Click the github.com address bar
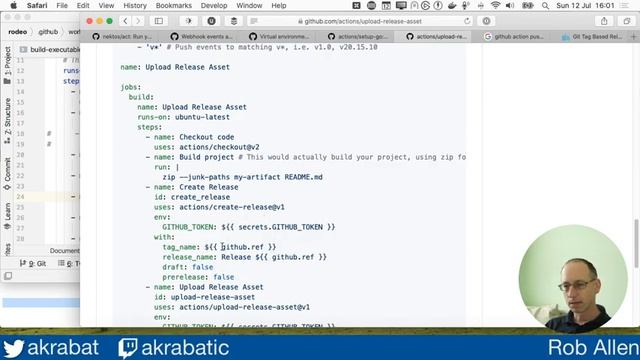The width and height of the screenshot is (640, 360). tap(359, 21)
